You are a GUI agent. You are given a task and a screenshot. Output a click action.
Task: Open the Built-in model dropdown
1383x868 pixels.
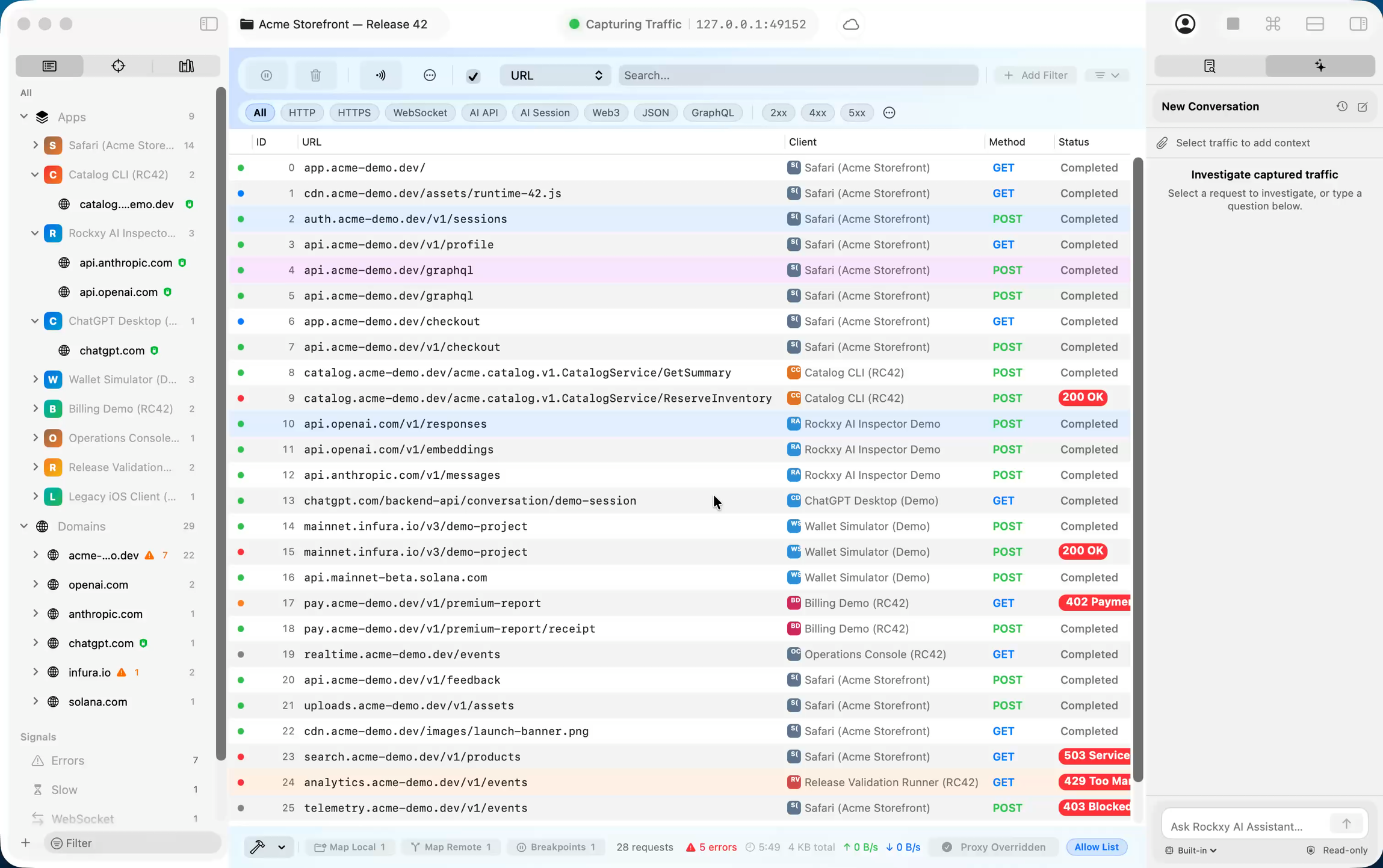point(1191,850)
